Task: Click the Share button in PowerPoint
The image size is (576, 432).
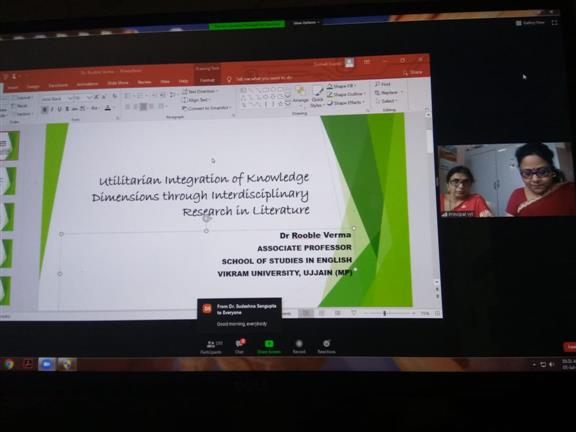Action: (413, 73)
